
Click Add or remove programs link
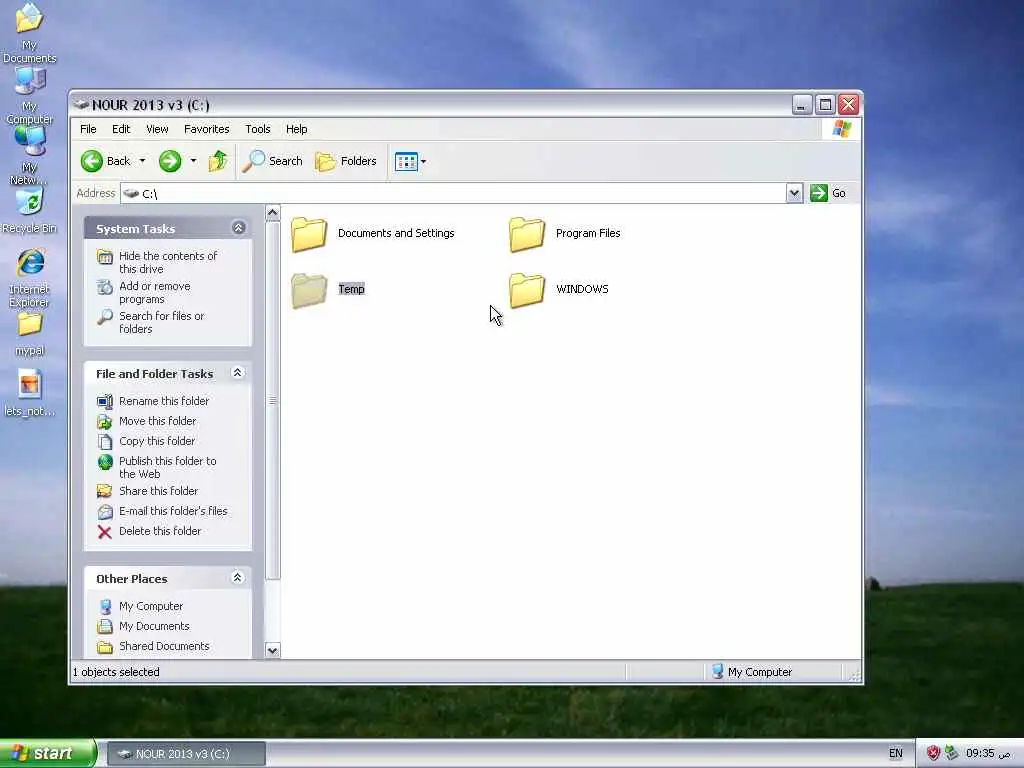tap(155, 293)
